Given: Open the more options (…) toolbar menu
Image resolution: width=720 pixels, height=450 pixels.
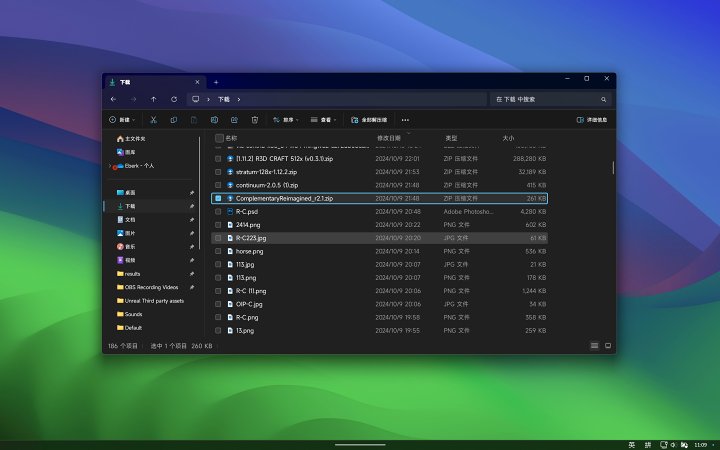Looking at the screenshot, I should (x=405, y=120).
